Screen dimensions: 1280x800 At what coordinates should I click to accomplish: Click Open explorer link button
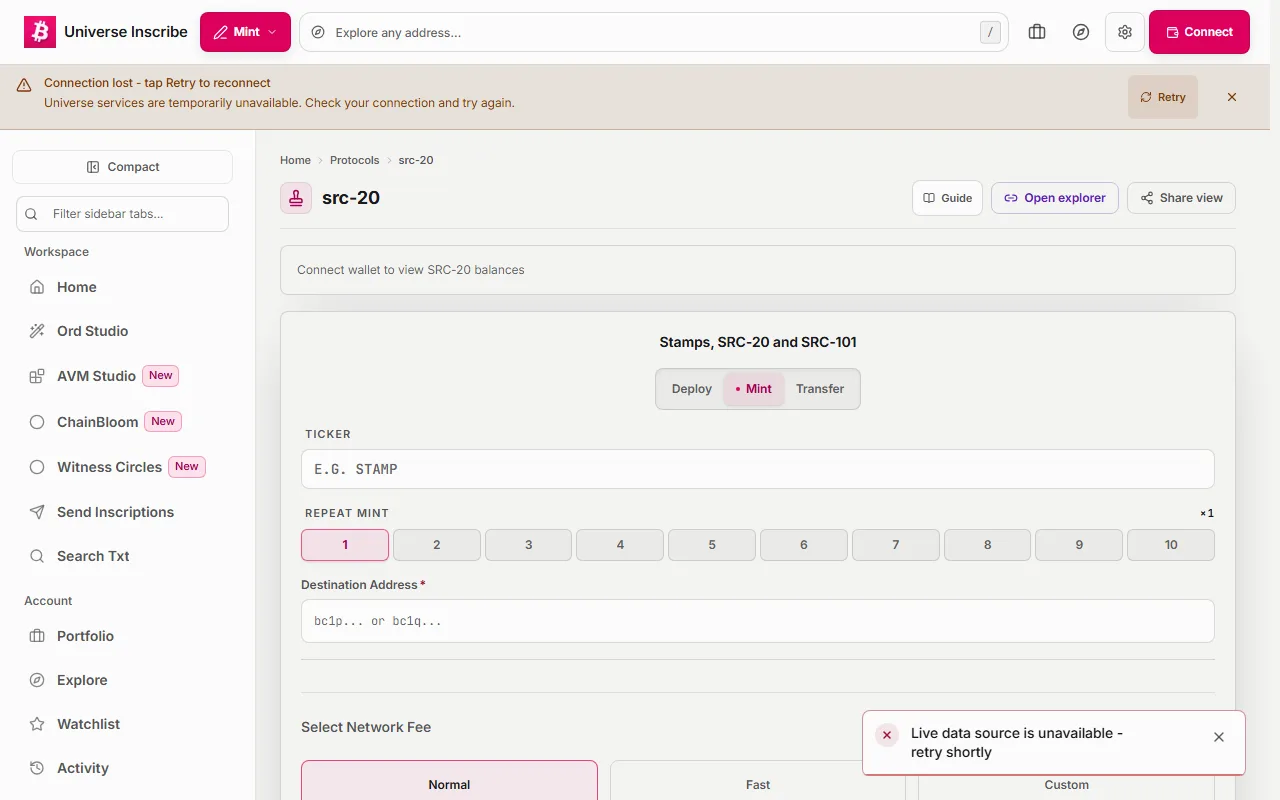tap(1055, 198)
